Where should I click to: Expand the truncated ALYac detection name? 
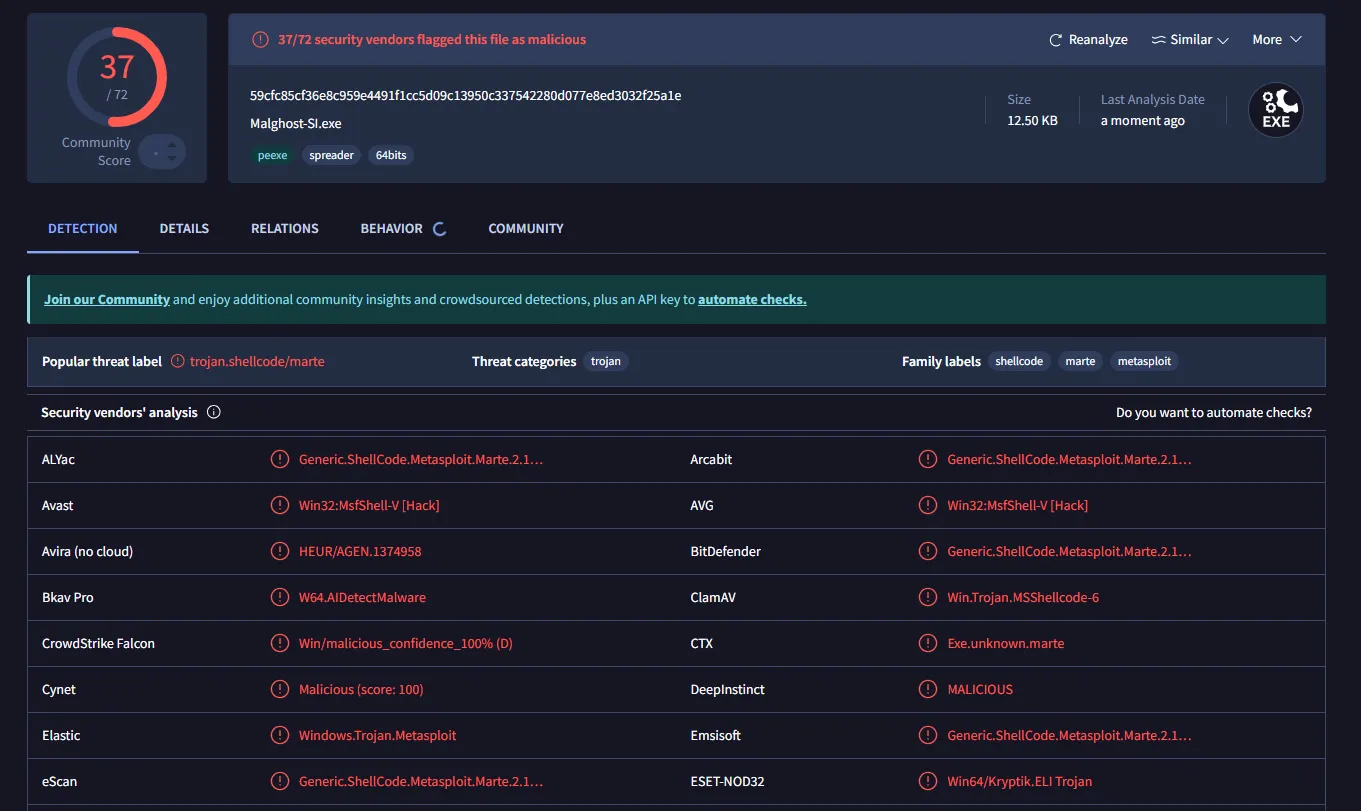pos(421,459)
